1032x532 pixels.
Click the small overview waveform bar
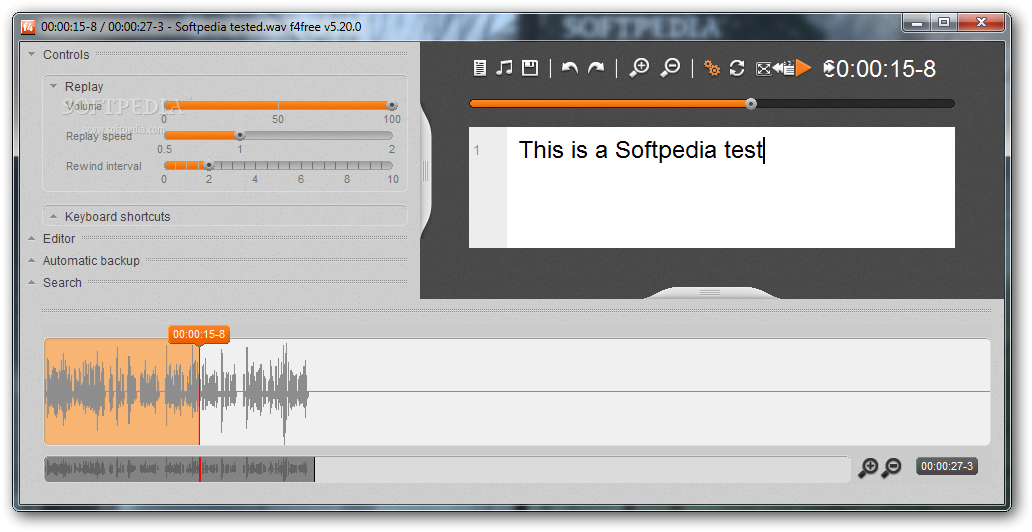[x=448, y=469]
